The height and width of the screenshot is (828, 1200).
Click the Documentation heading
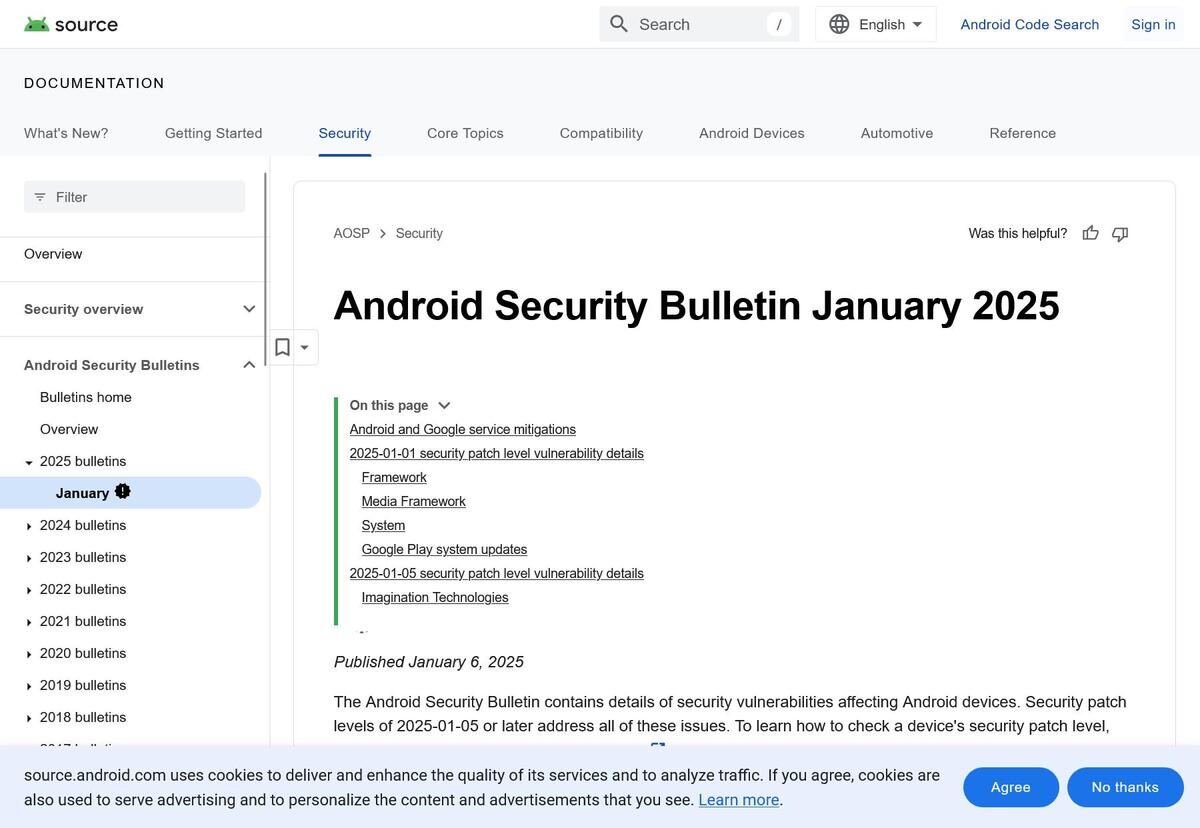tap(94, 83)
